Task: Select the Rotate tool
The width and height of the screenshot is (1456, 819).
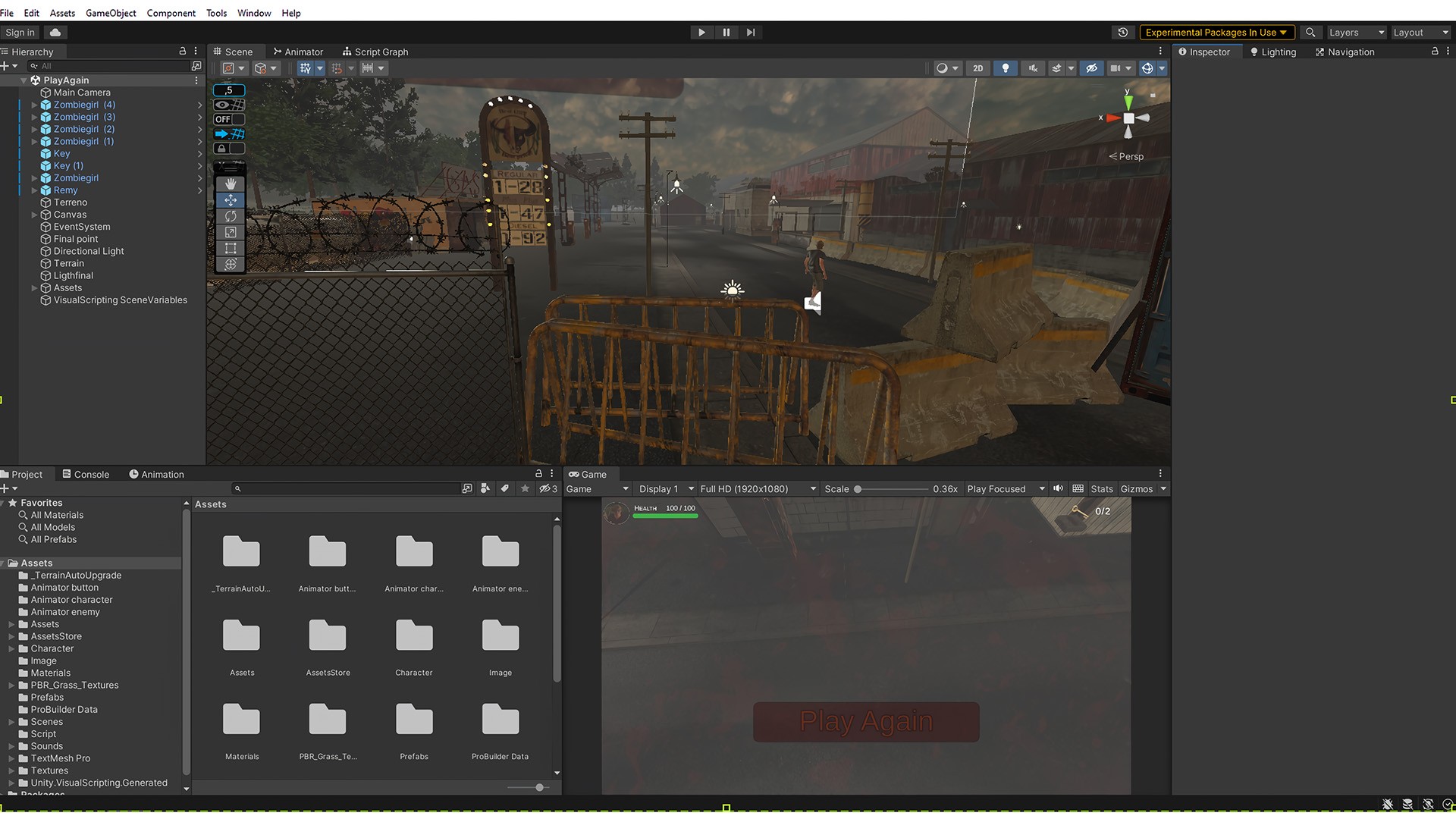Action: point(231,216)
